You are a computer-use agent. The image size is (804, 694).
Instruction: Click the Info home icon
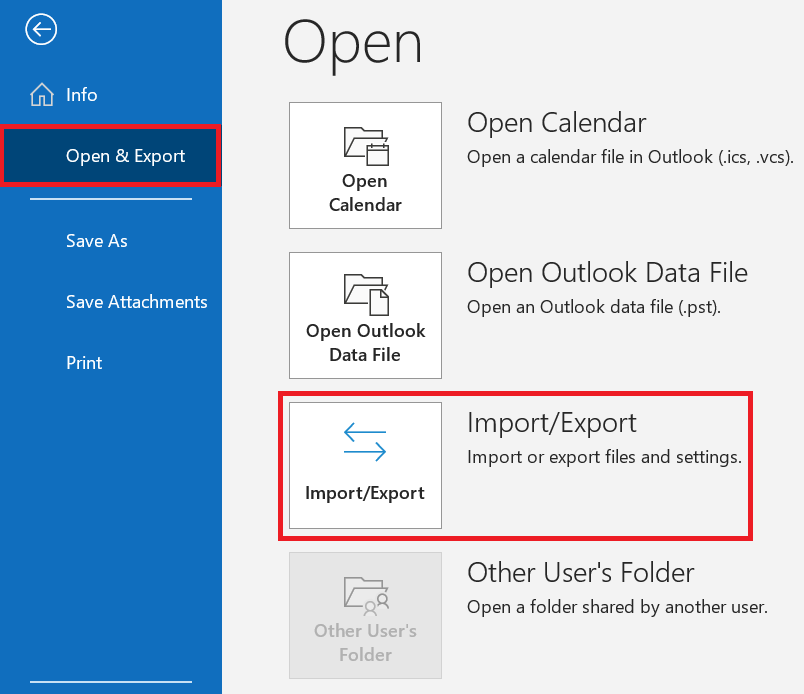(42, 94)
